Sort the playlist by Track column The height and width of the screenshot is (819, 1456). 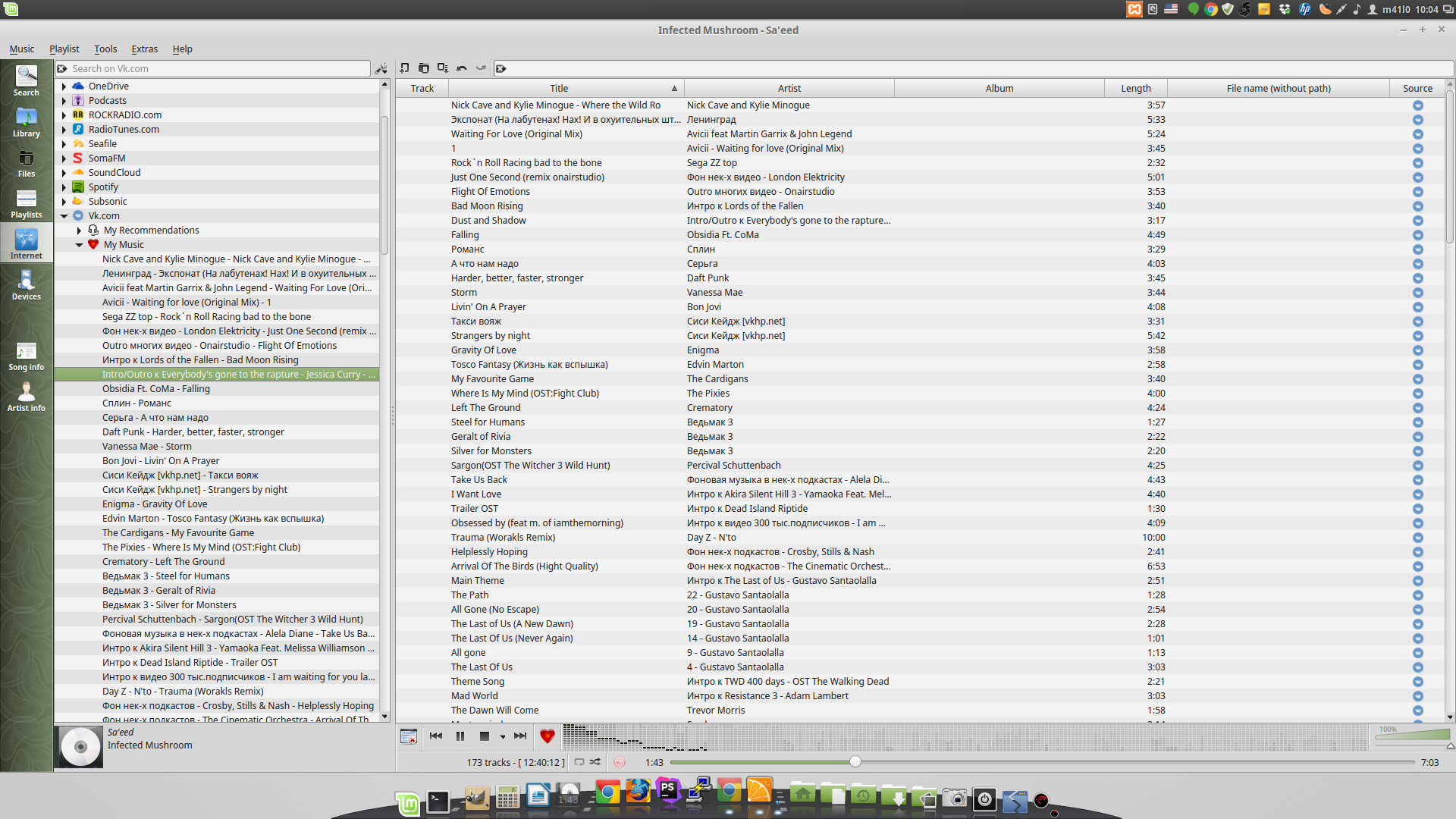coord(422,89)
